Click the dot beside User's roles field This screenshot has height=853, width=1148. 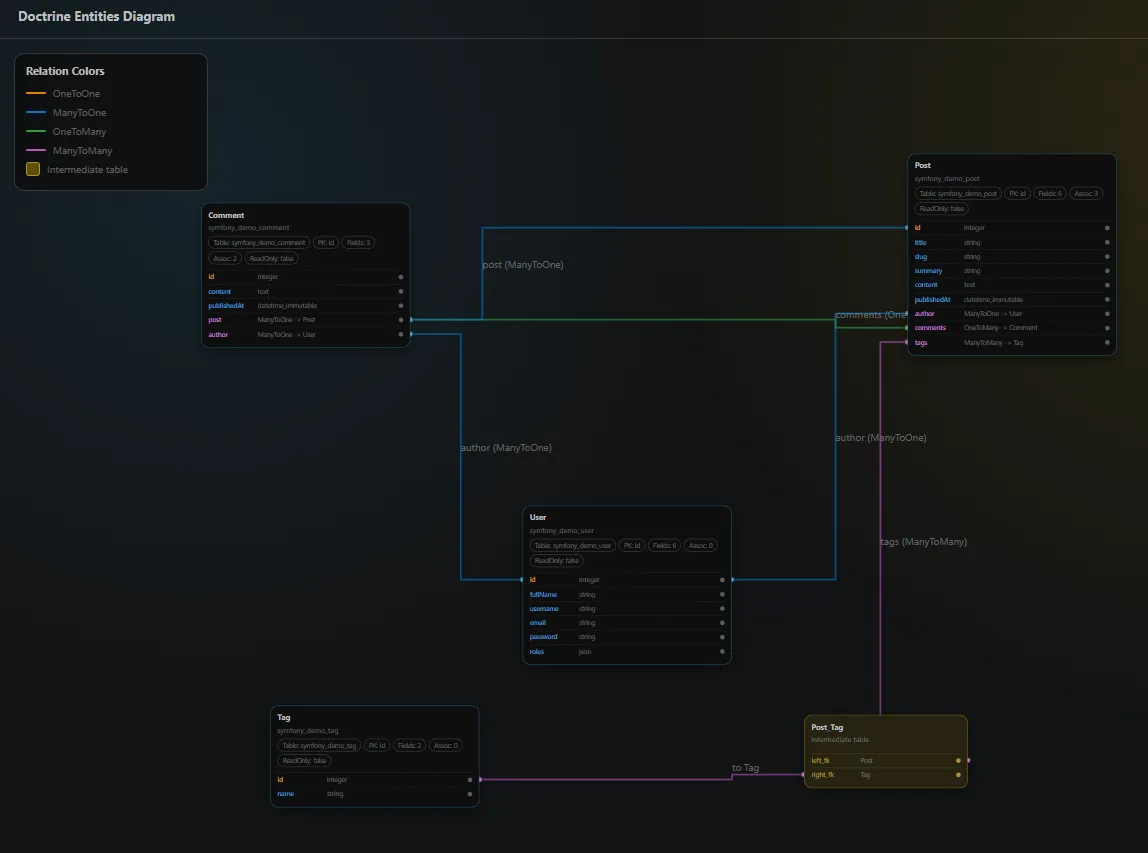click(723, 651)
